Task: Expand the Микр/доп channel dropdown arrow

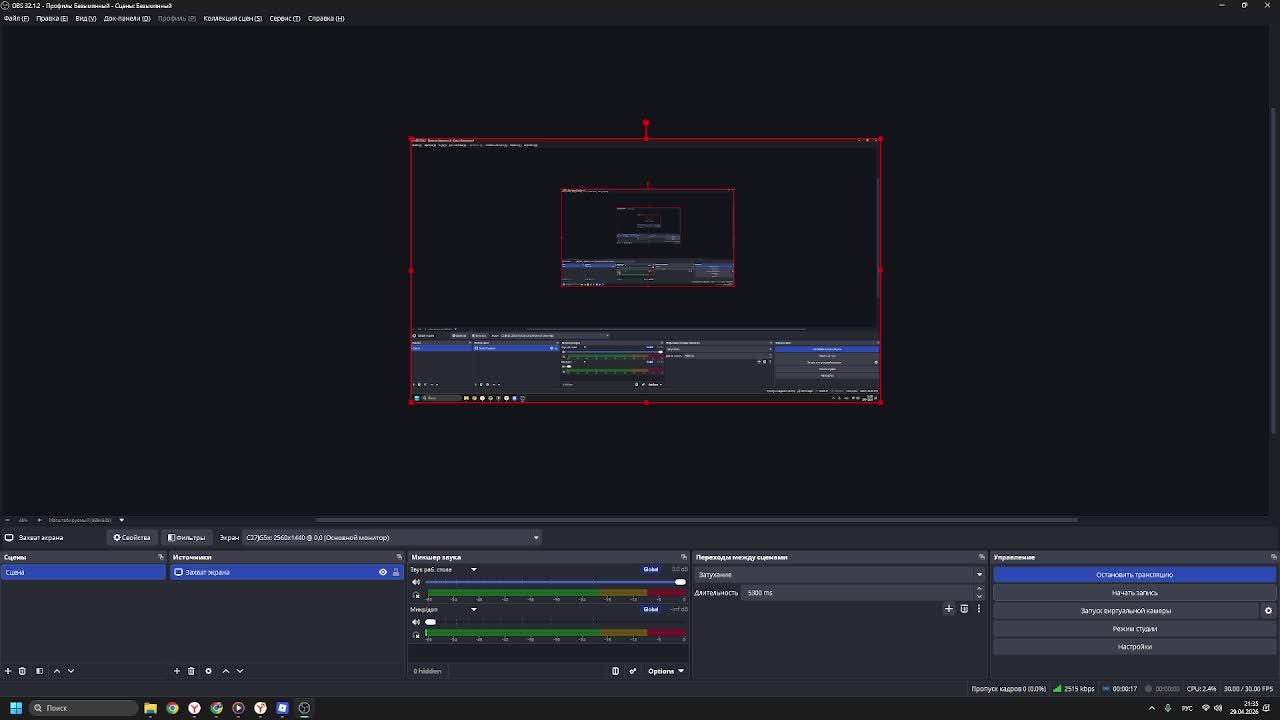Action: (x=474, y=610)
